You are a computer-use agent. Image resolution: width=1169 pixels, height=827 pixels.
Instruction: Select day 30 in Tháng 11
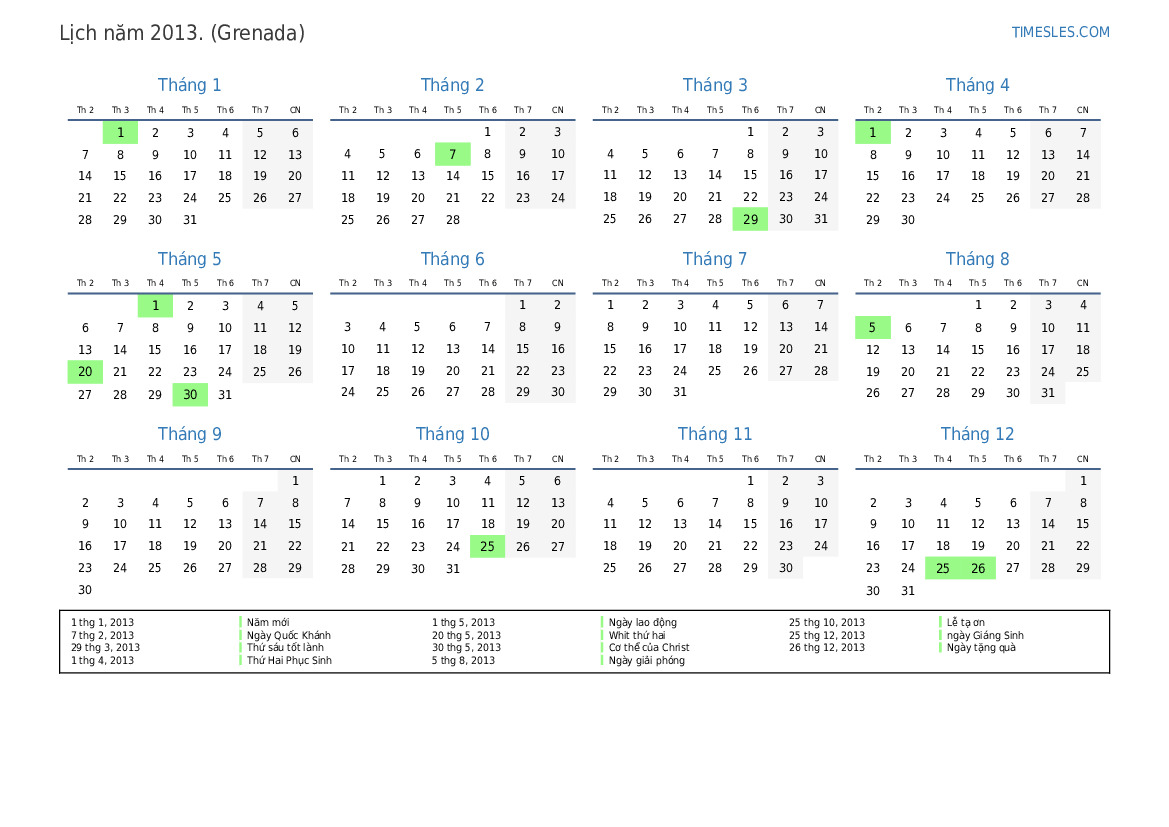[x=786, y=568]
